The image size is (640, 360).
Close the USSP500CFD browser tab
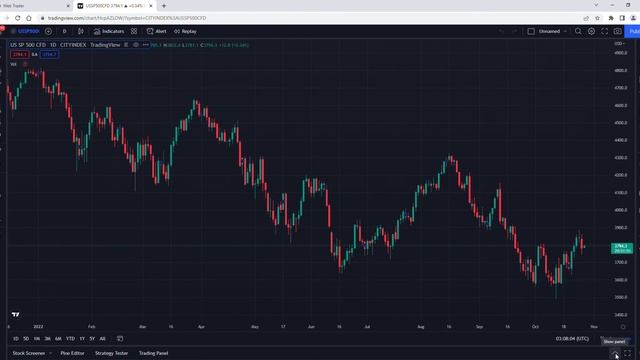151,6
